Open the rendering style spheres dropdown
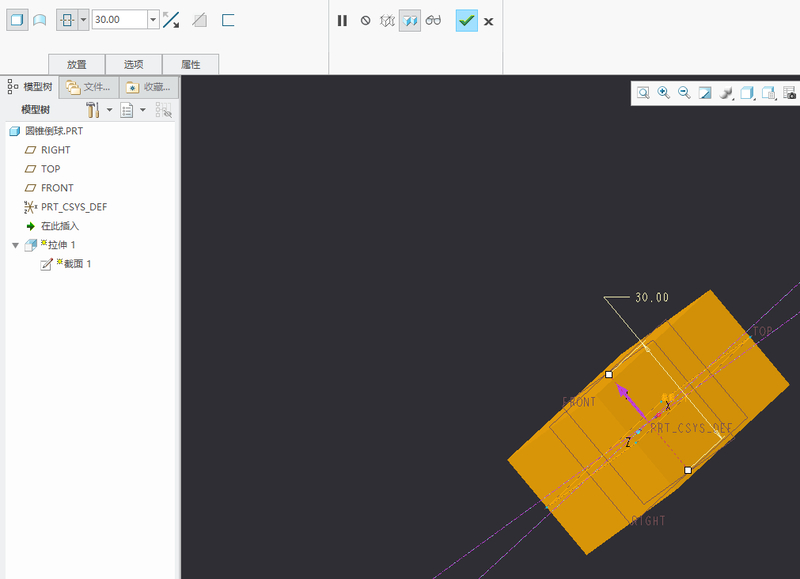The image size is (800, 579). [726, 93]
